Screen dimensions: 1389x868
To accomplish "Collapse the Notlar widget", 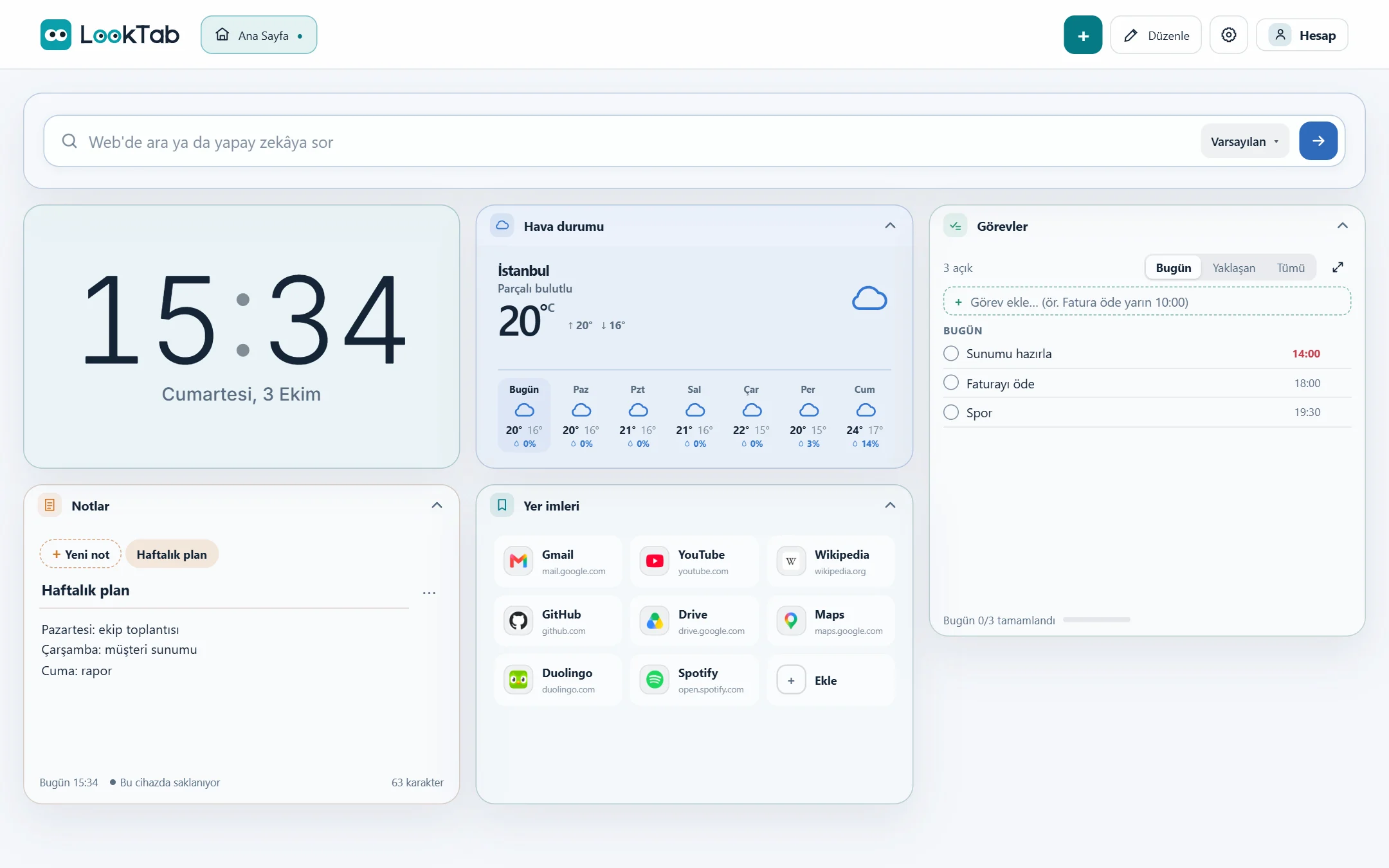I will coord(437,505).
